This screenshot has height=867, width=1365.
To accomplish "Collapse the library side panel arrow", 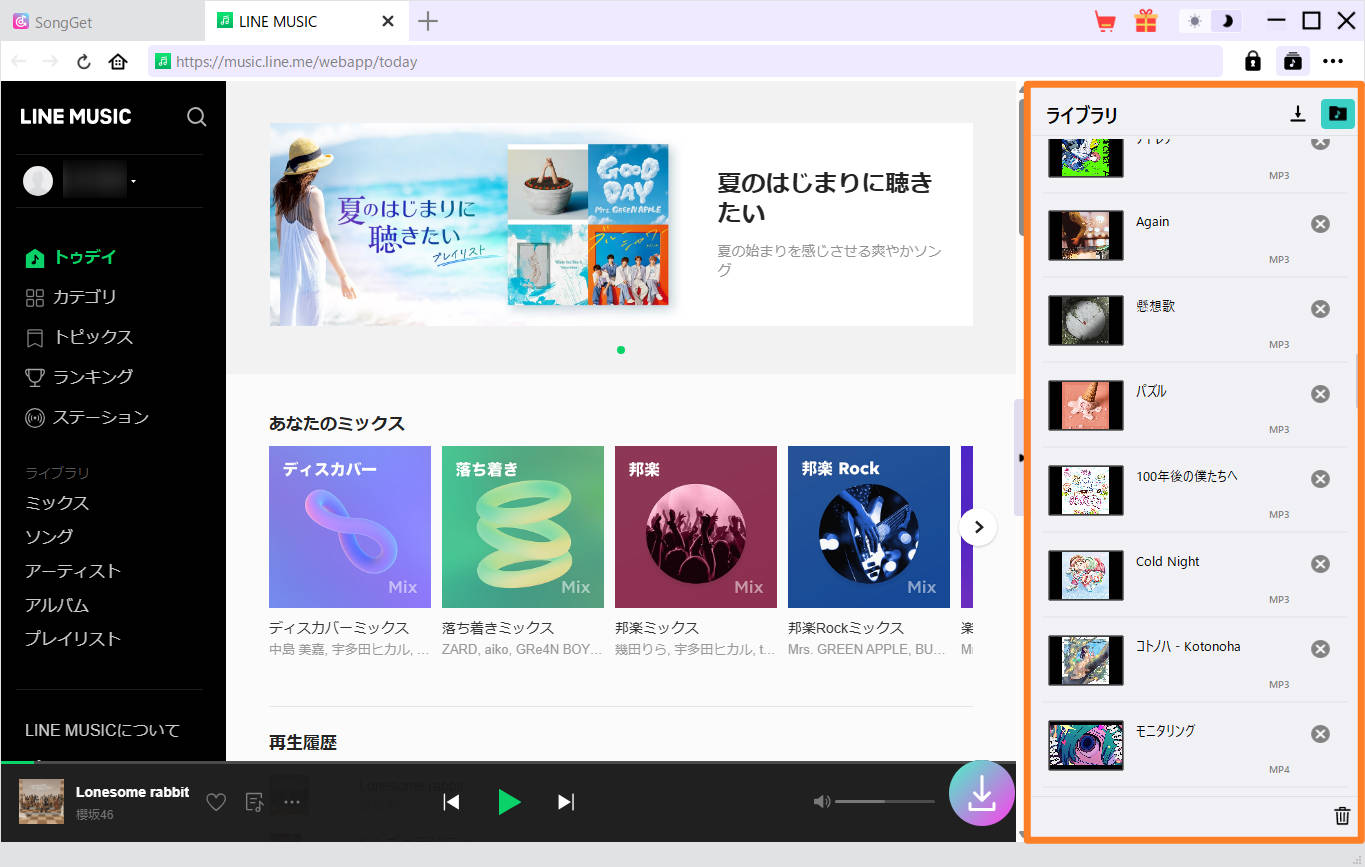I will (1020, 458).
